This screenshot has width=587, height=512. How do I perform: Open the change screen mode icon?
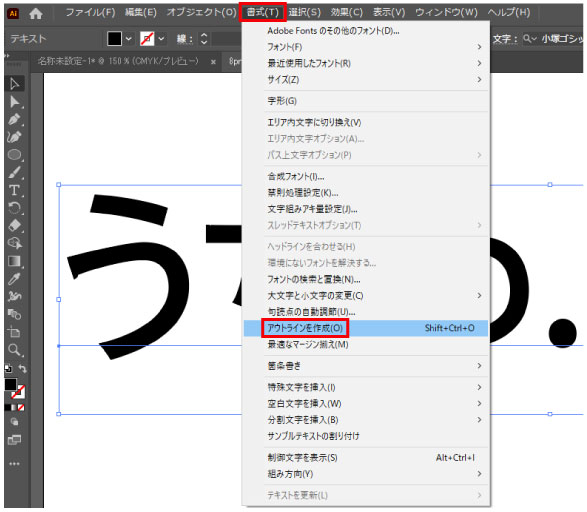(14, 440)
